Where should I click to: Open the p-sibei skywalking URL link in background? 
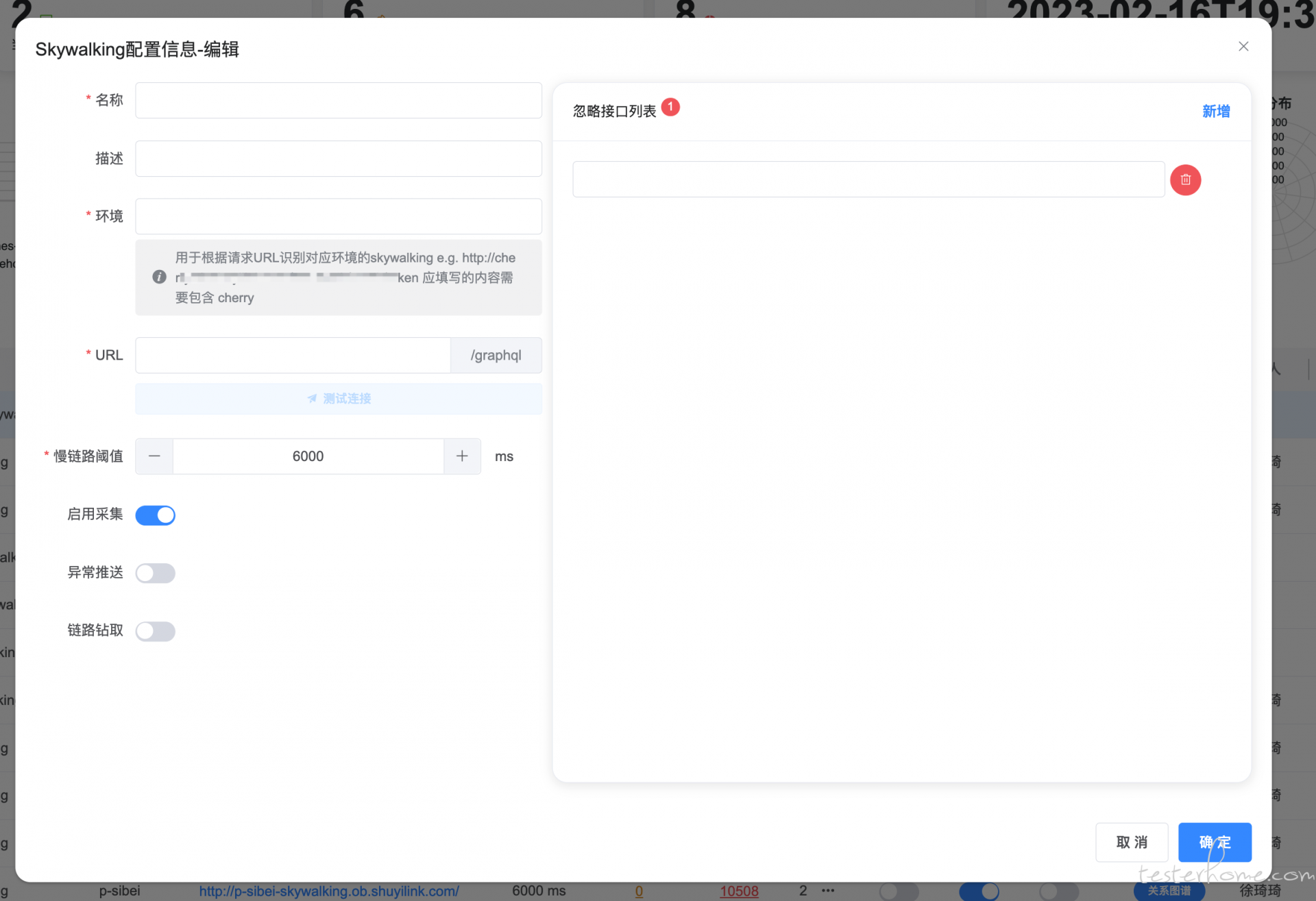329,891
